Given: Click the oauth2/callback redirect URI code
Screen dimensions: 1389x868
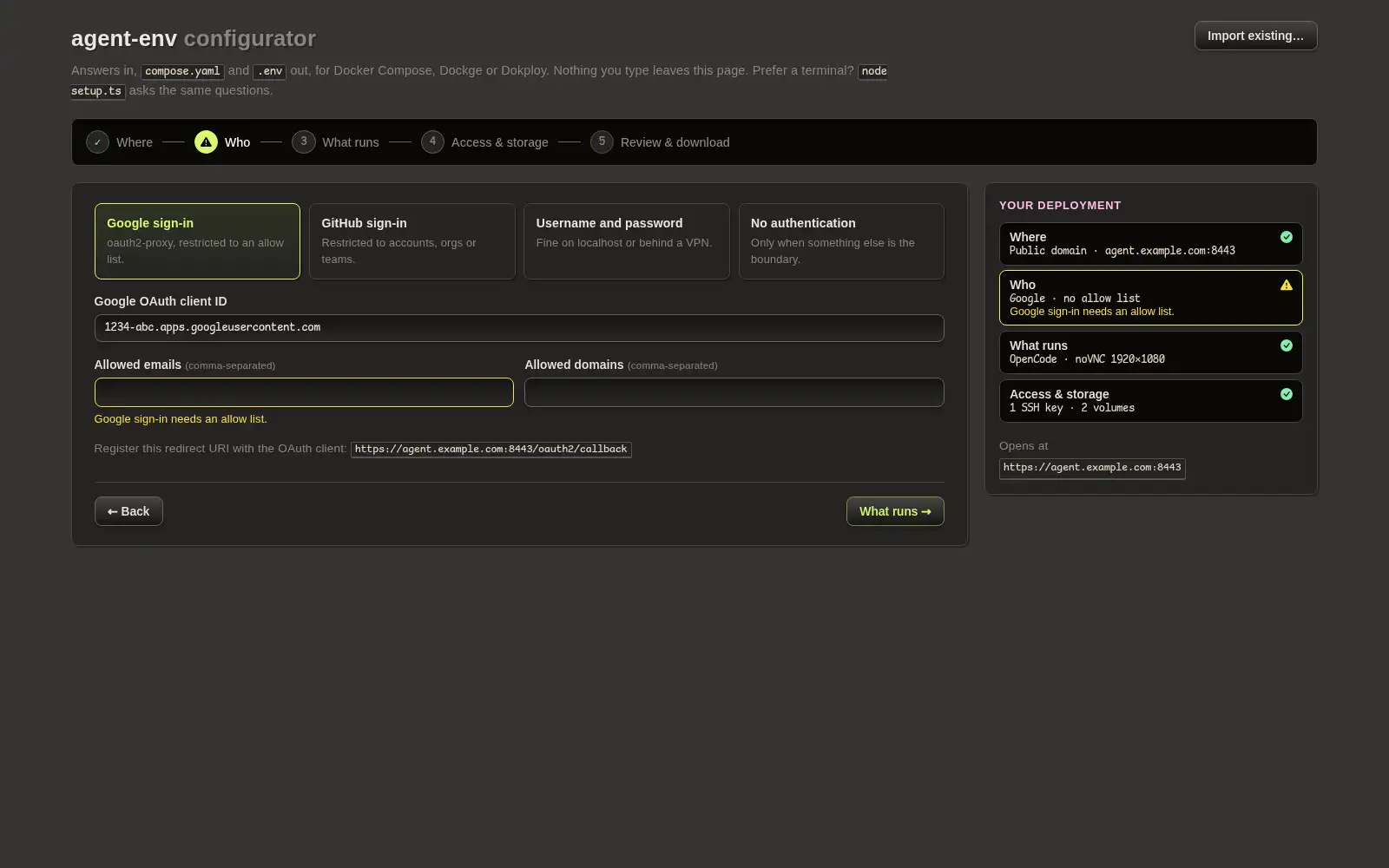Looking at the screenshot, I should point(491,450).
